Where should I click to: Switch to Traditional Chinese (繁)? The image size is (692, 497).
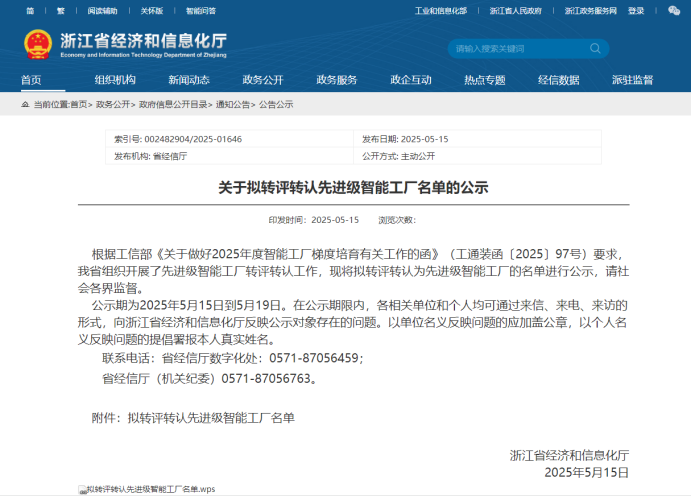pyautogui.click(x=60, y=11)
